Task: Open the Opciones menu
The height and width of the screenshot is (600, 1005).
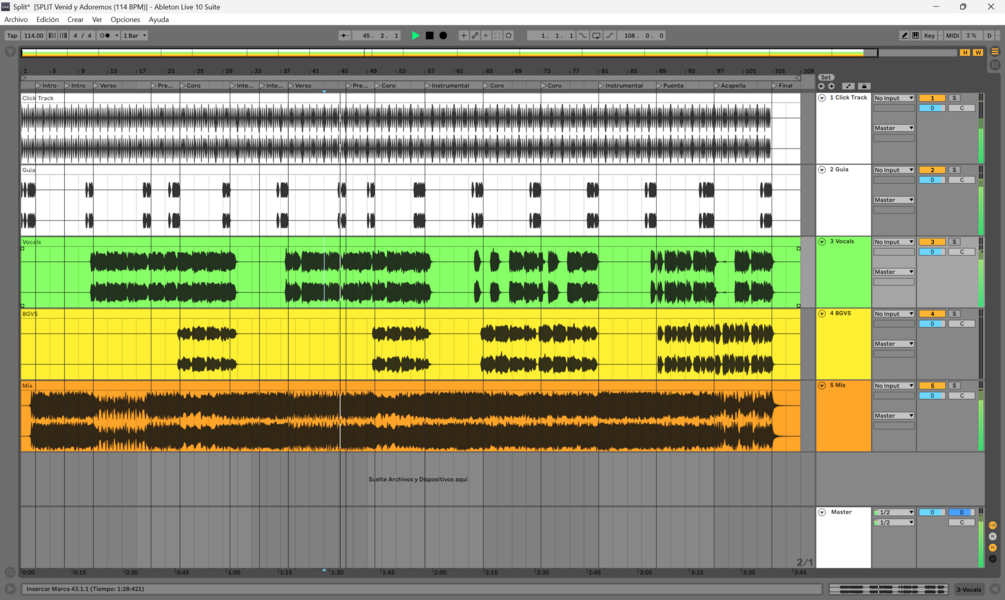Action: coord(125,20)
